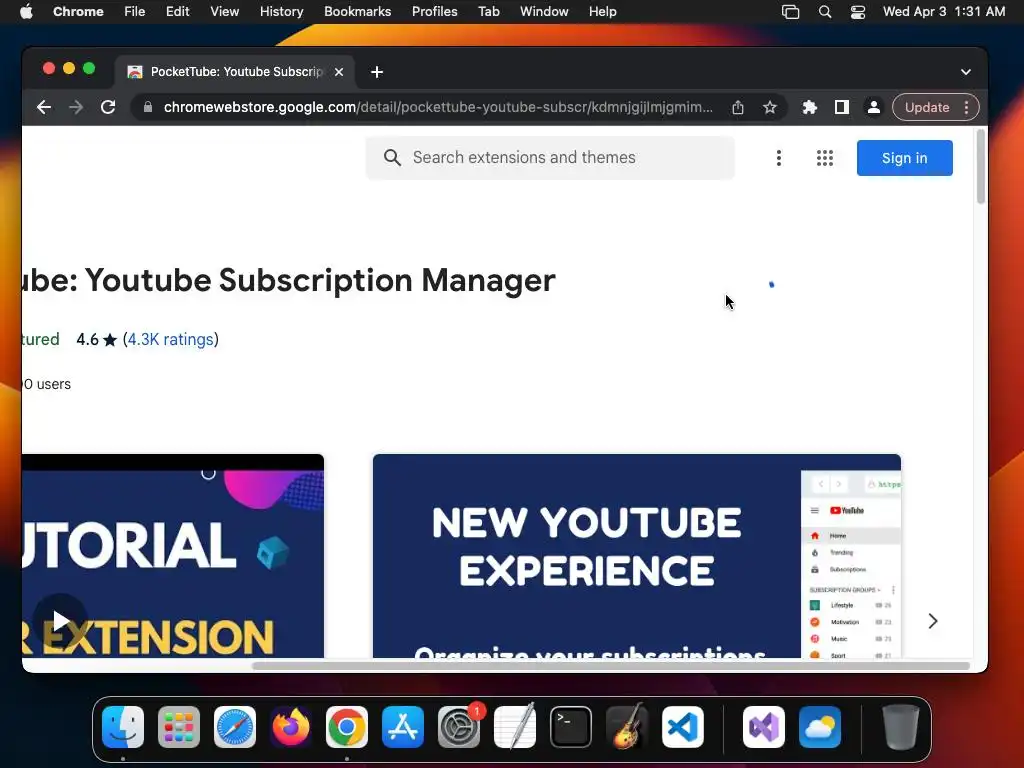Image resolution: width=1024 pixels, height=768 pixels.
Task: Go forward with the browser forward arrow
Action: [76, 107]
